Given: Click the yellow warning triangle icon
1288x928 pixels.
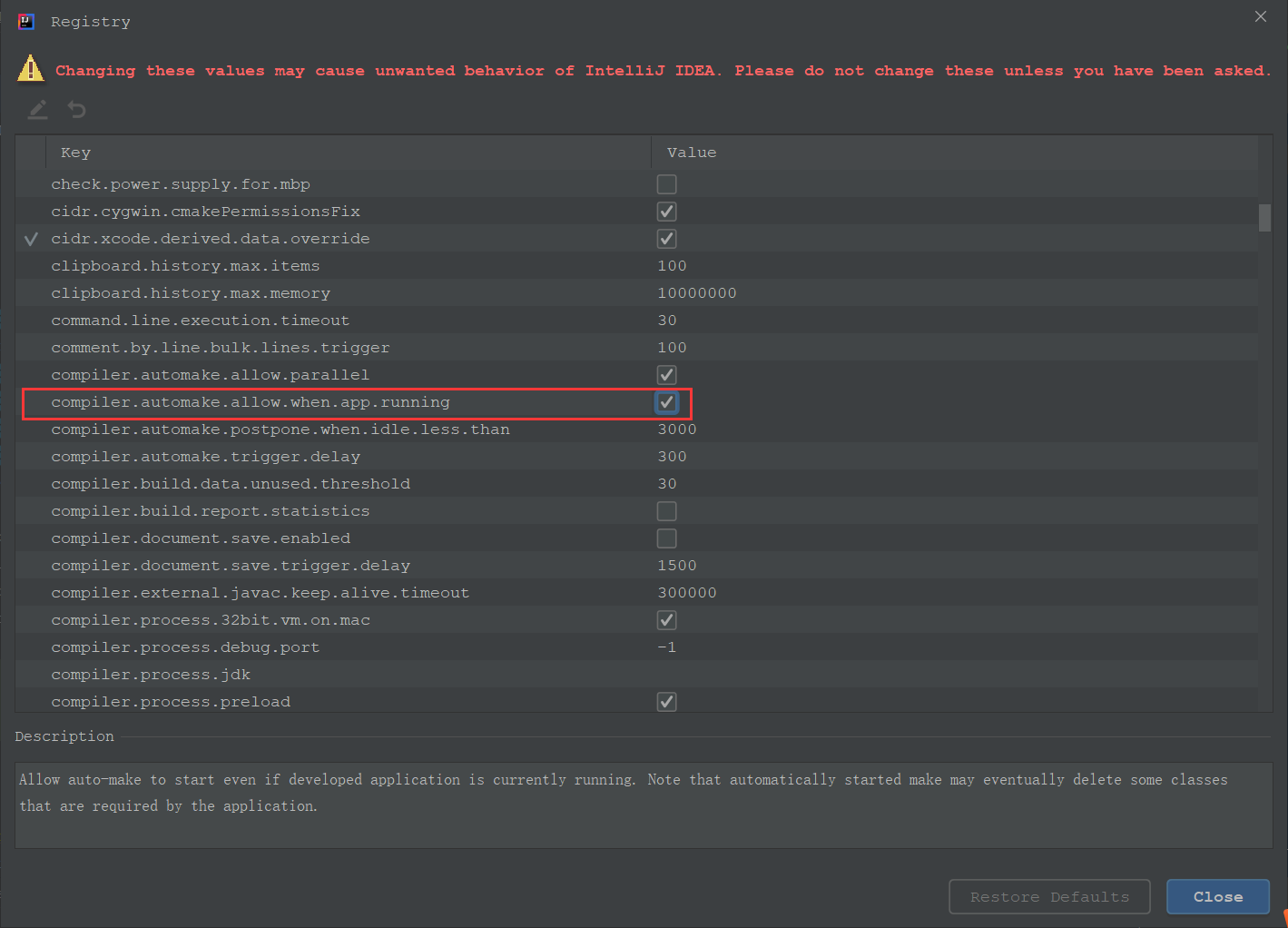Looking at the screenshot, I should click(x=30, y=69).
